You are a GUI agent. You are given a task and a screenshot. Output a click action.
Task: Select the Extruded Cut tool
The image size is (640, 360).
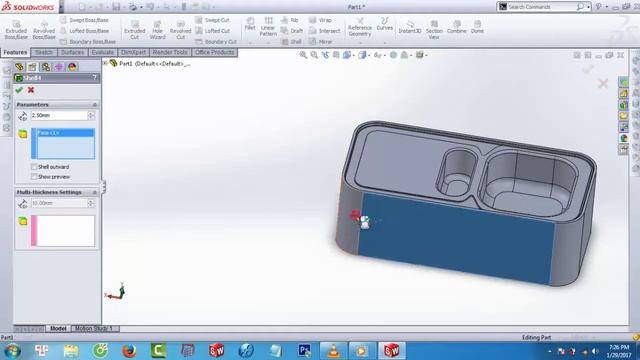(135, 30)
